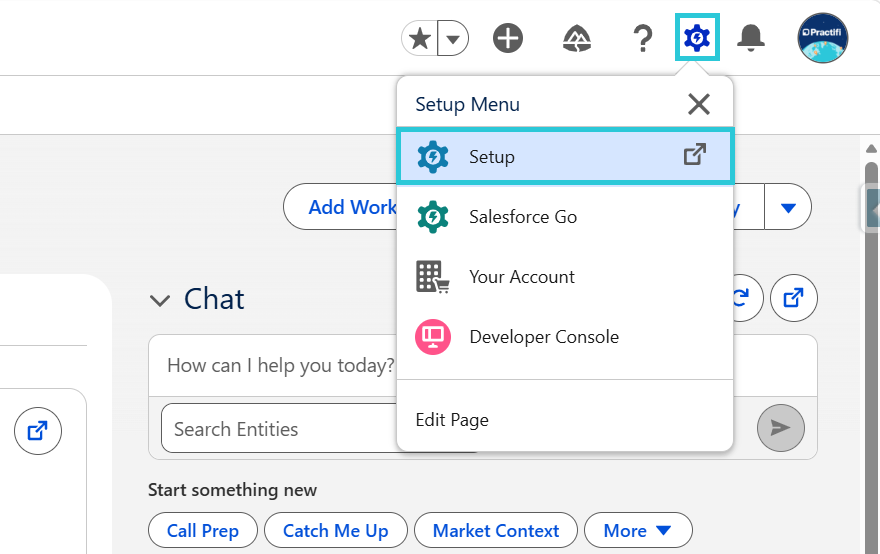This screenshot has height=554, width=880.
Task: Open the Practifi user profile avatar
Action: 823,38
